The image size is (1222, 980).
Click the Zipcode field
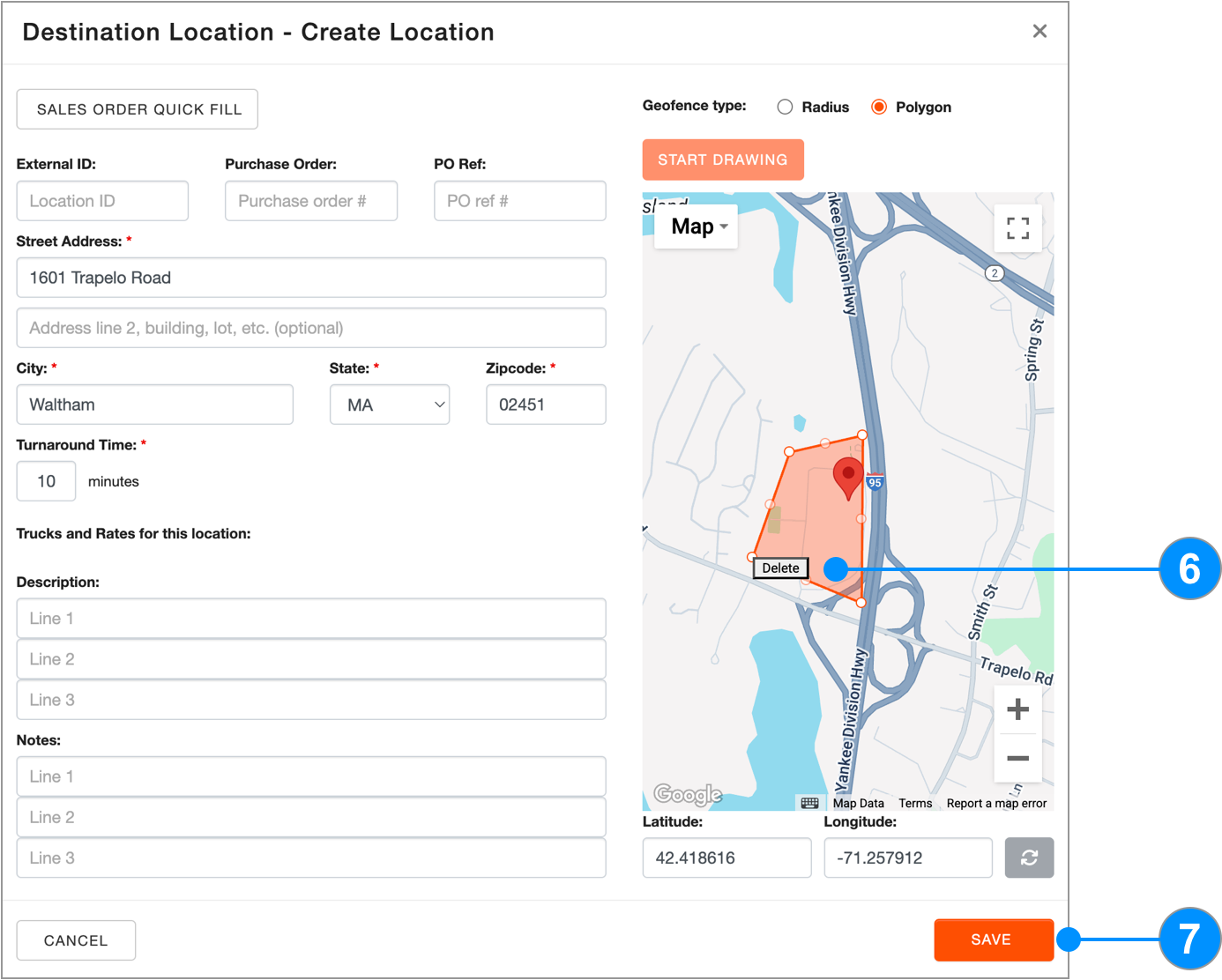546,405
